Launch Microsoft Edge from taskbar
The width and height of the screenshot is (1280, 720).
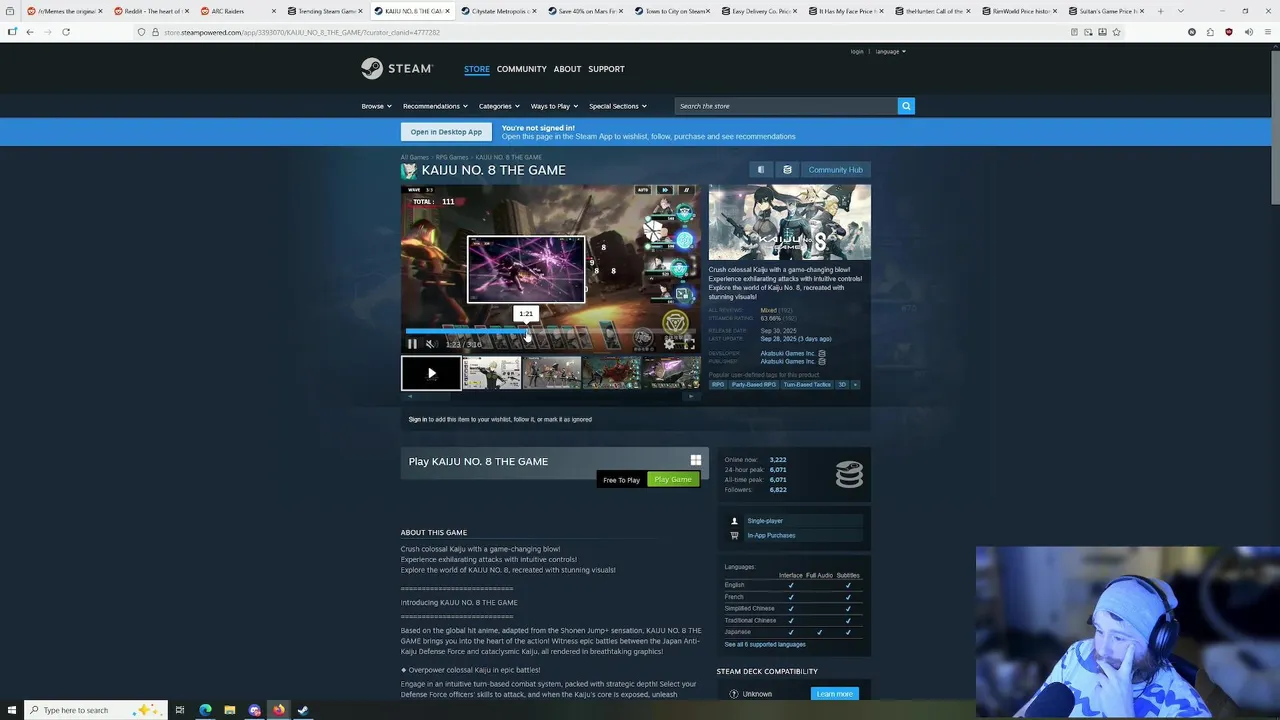(205, 710)
